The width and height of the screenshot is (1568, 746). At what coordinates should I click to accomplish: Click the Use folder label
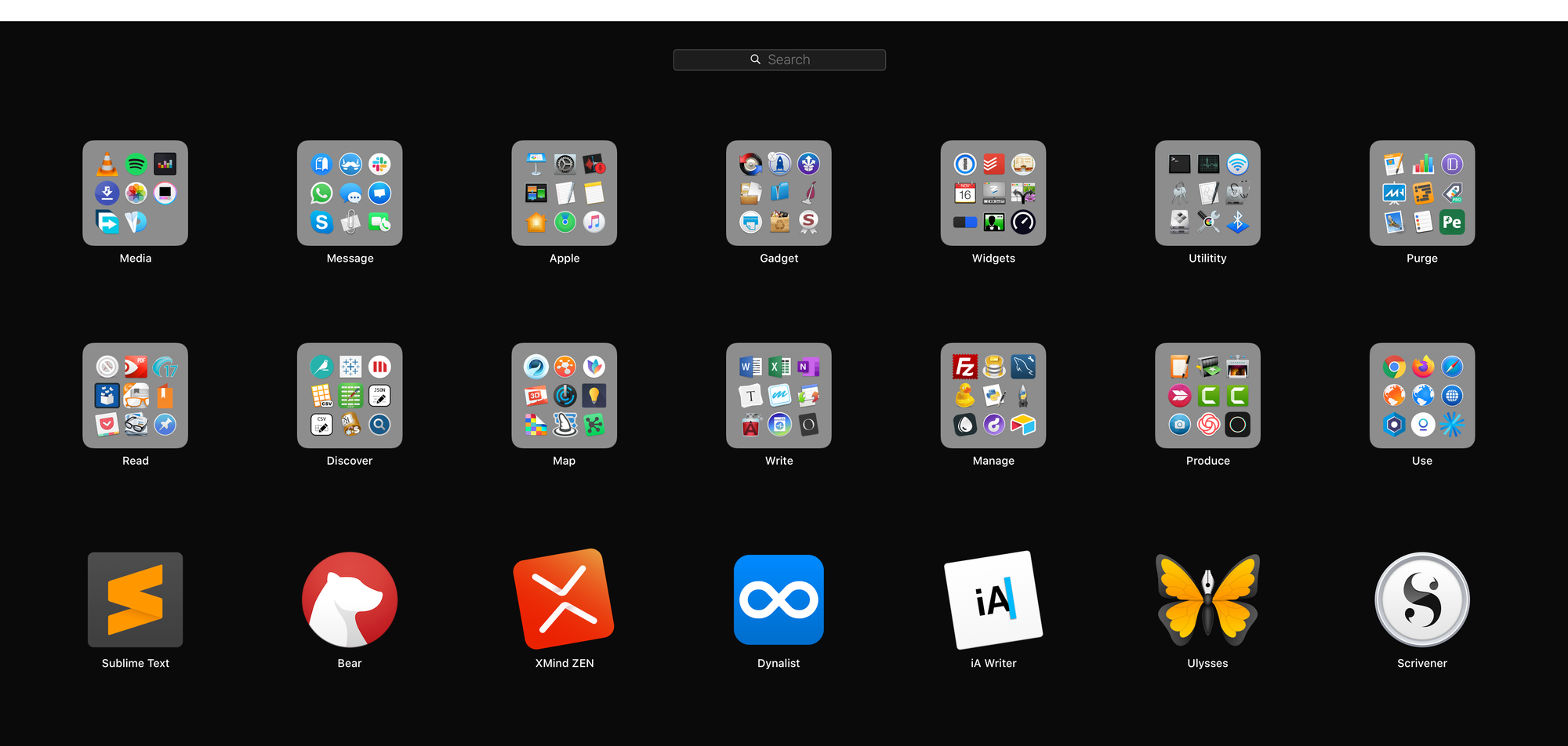(1422, 461)
